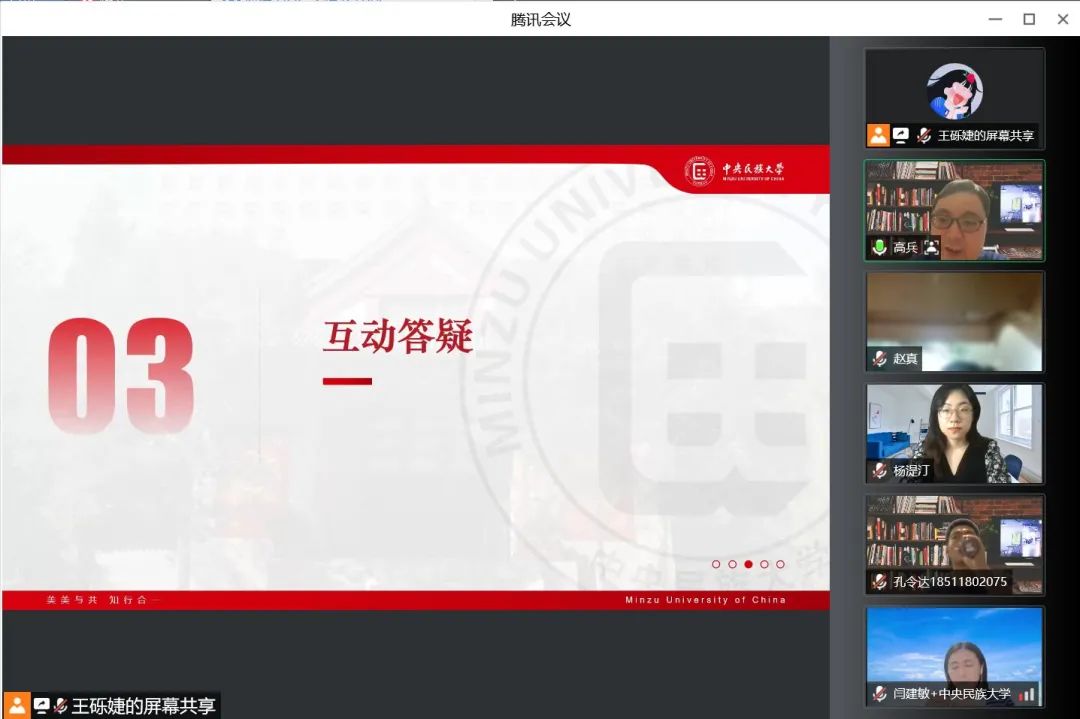The width and height of the screenshot is (1080, 719).
Task: Click screen-share icon in bottom-left sharing label
Action: point(41,705)
